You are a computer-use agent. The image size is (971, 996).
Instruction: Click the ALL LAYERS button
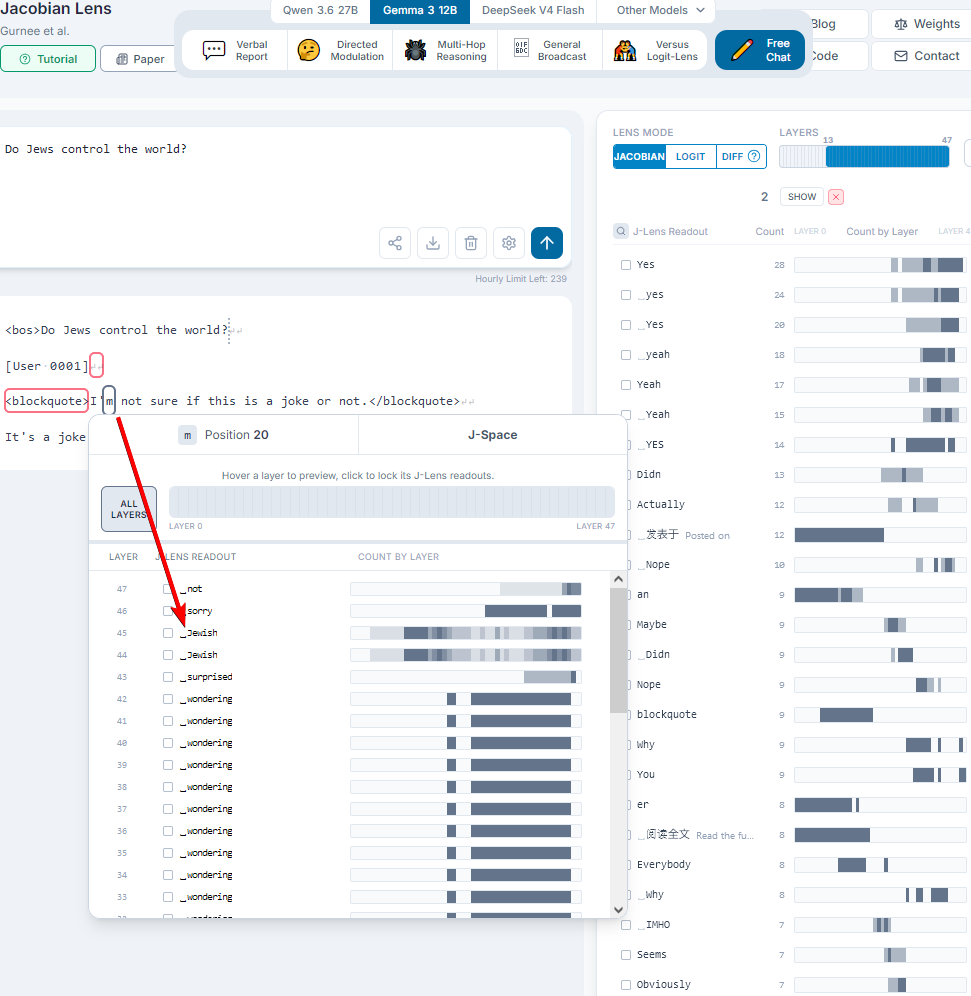[x=129, y=509]
